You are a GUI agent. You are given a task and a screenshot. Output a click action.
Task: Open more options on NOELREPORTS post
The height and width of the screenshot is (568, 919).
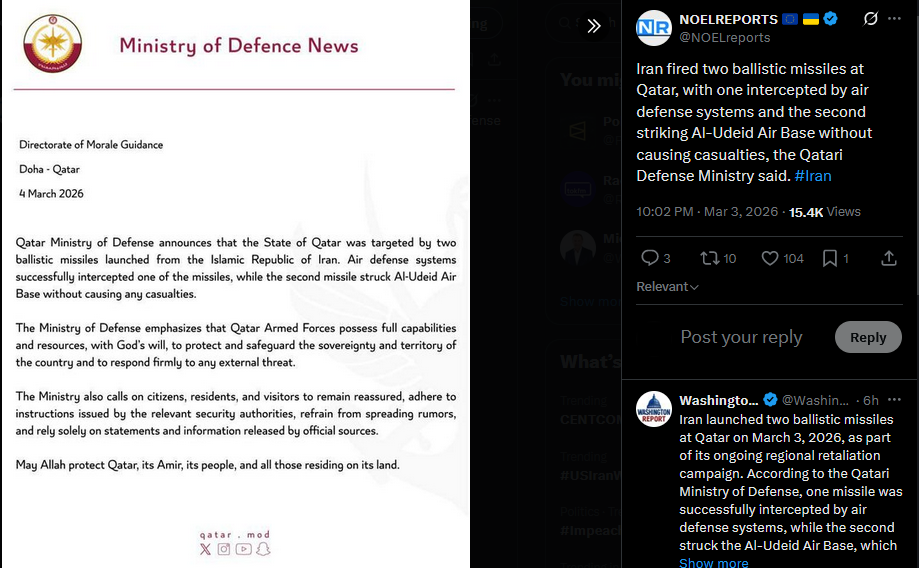[x=894, y=19]
